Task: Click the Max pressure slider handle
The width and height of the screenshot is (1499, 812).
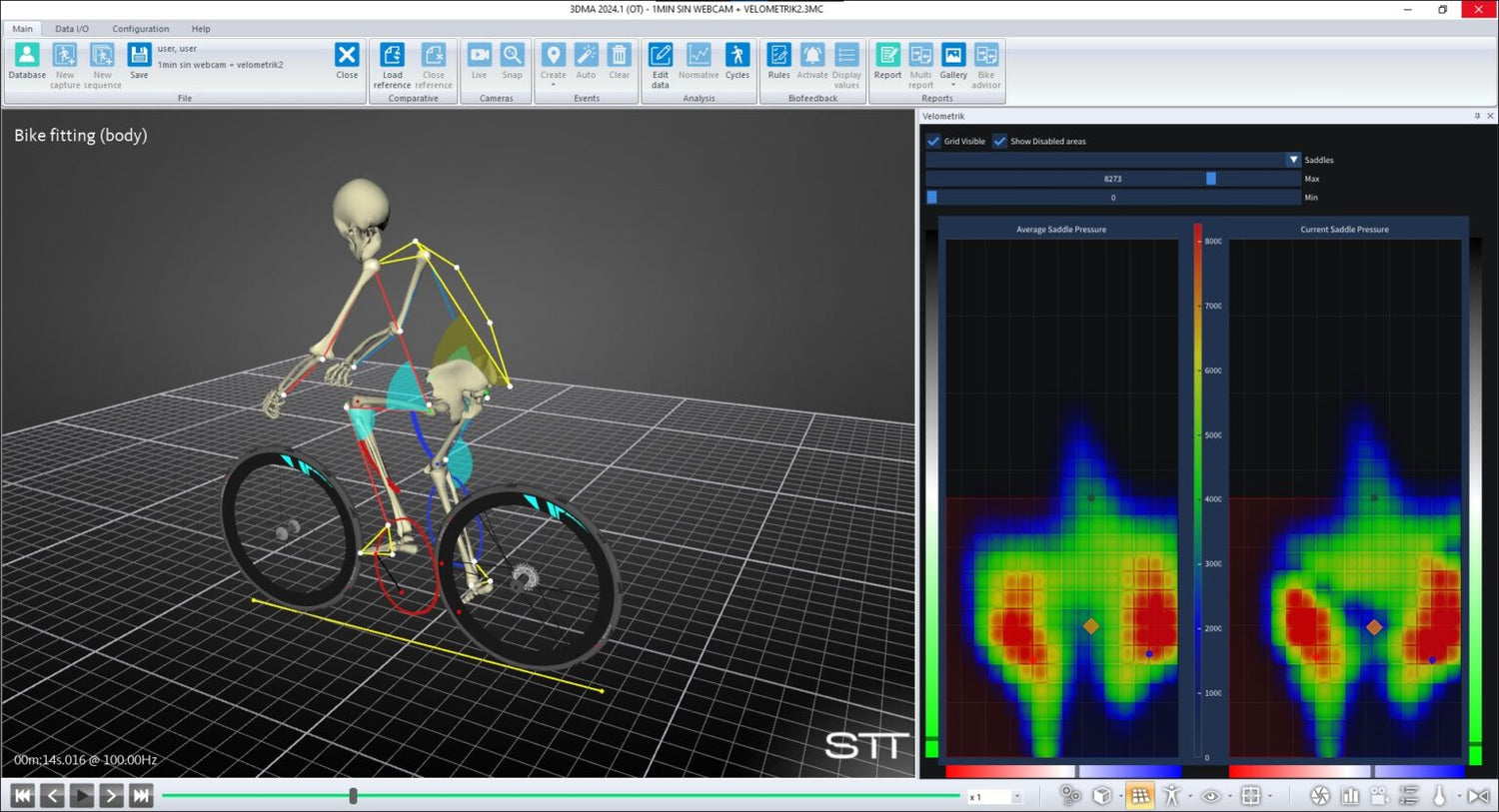Action: pyautogui.click(x=1211, y=179)
